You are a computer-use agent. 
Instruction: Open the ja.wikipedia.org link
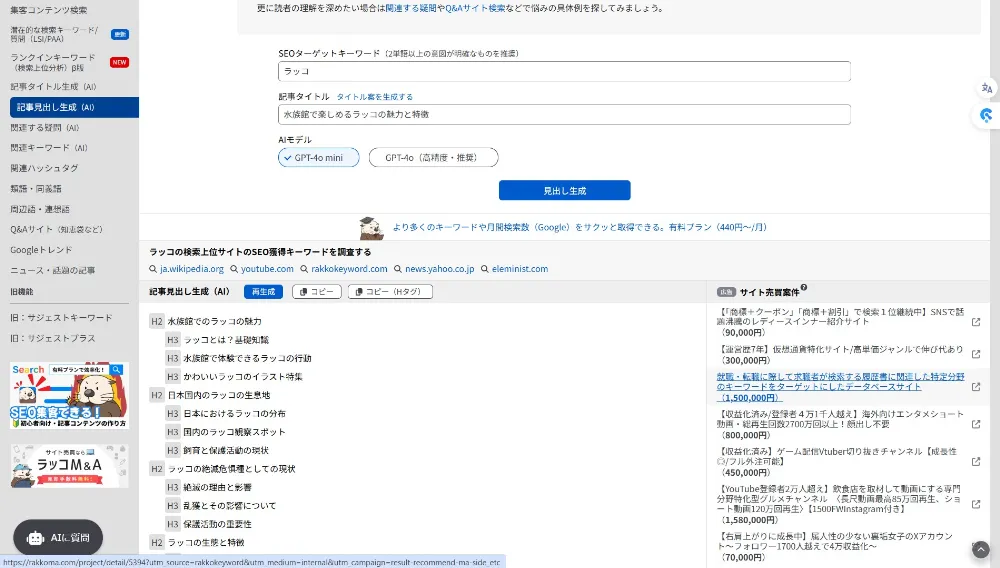[191, 269]
